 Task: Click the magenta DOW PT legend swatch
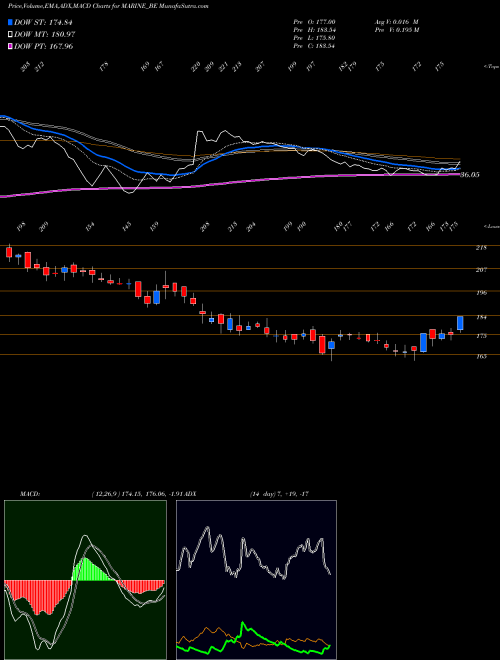11,46
